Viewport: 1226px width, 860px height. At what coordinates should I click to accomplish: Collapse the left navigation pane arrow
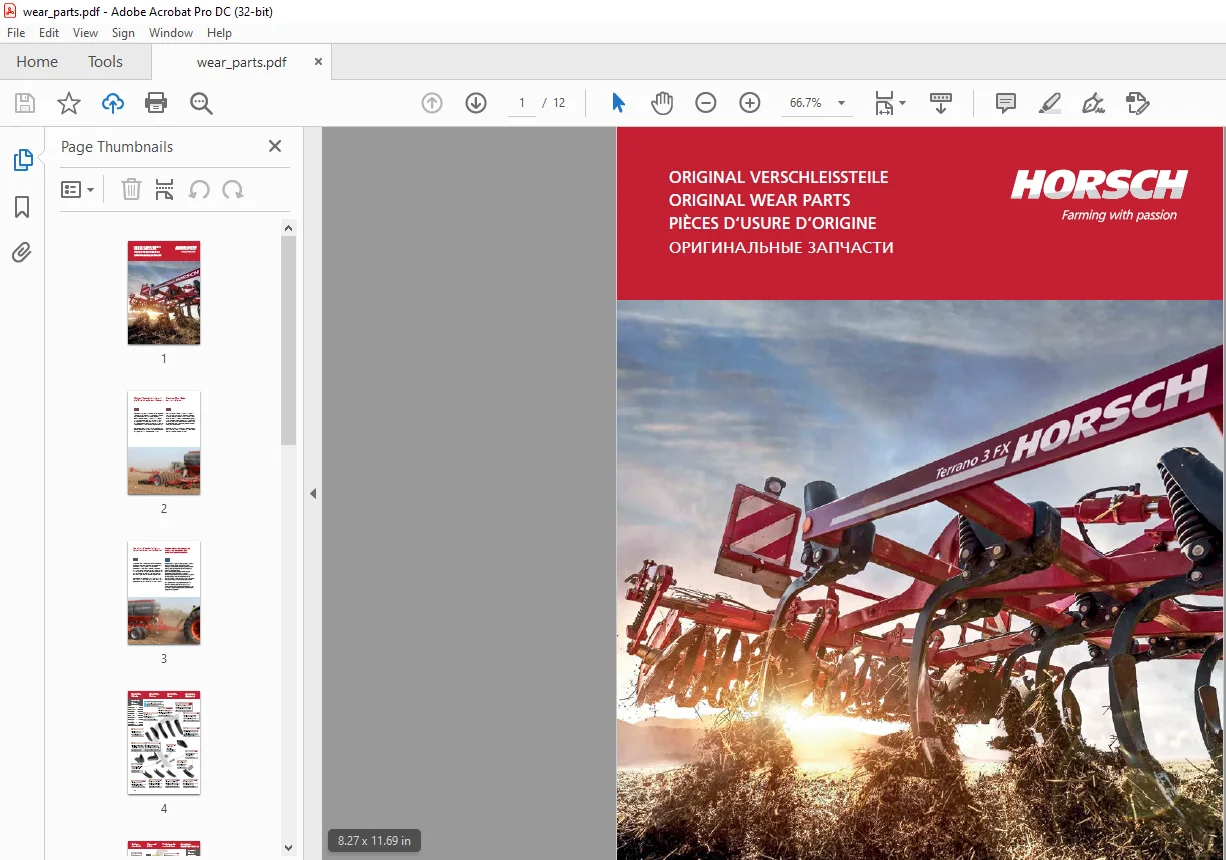tap(313, 493)
